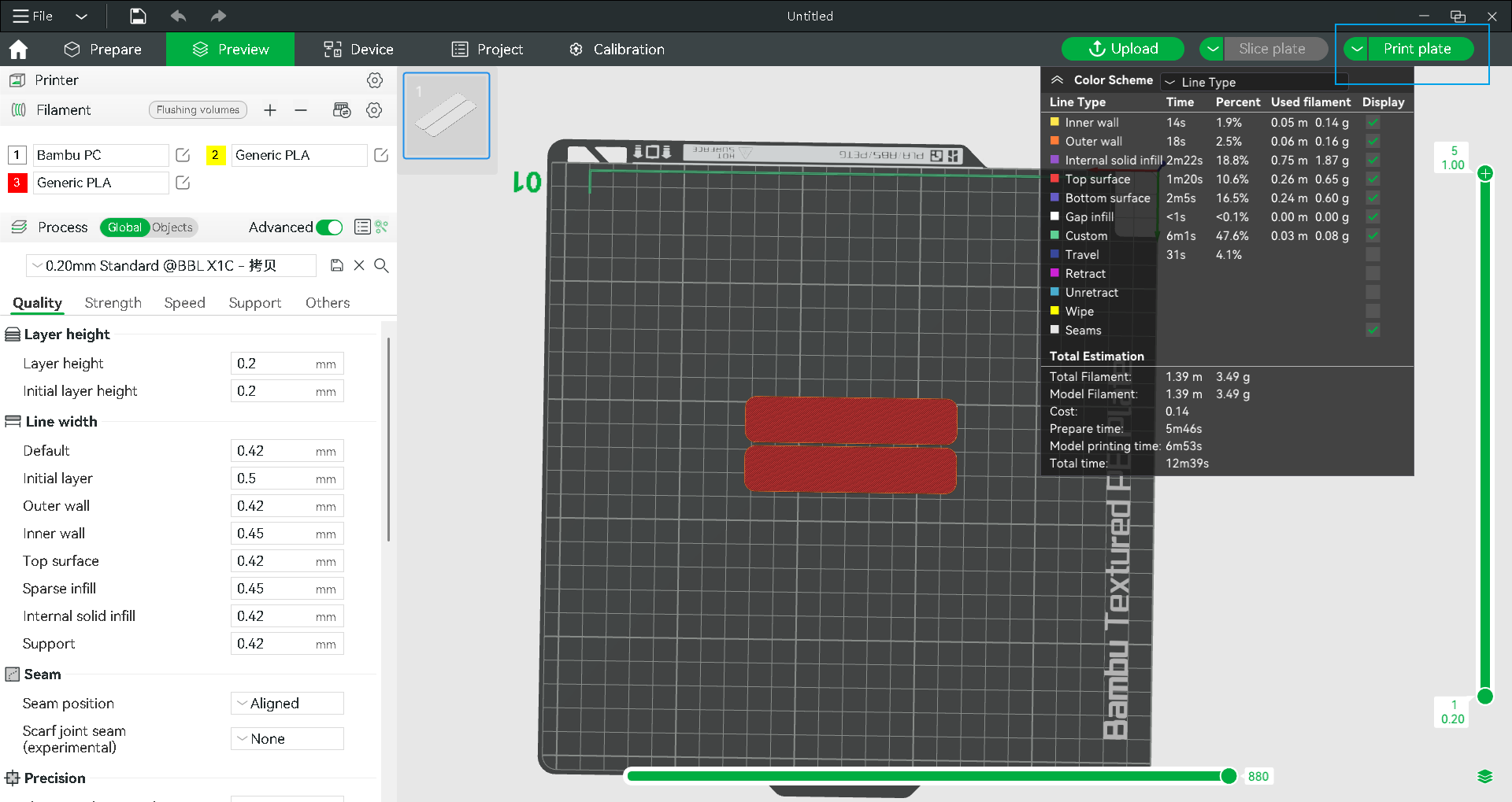
Task: Open the Strength settings tab
Action: (x=113, y=303)
